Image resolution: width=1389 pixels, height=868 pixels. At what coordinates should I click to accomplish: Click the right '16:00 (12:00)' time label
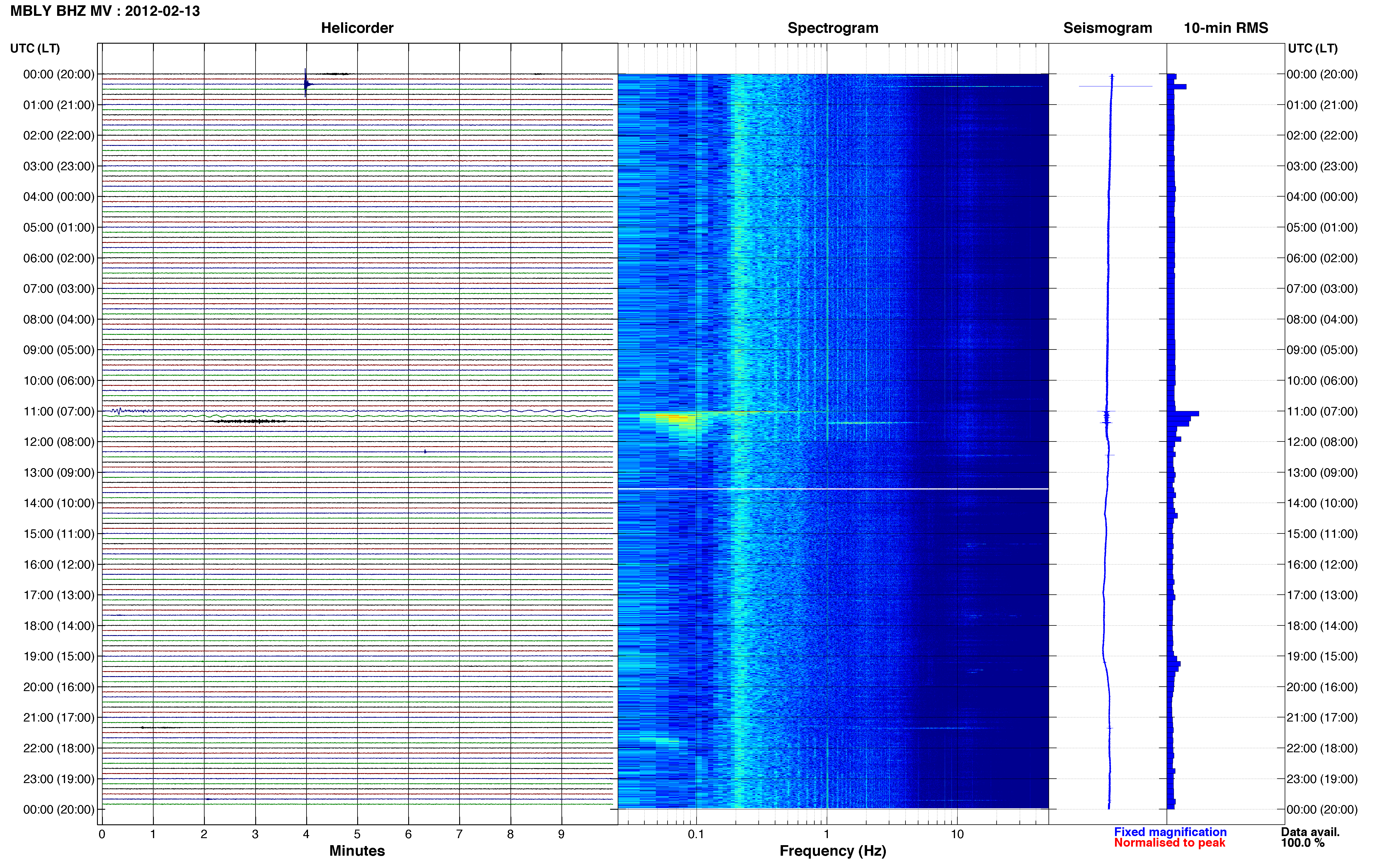[1322, 564]
